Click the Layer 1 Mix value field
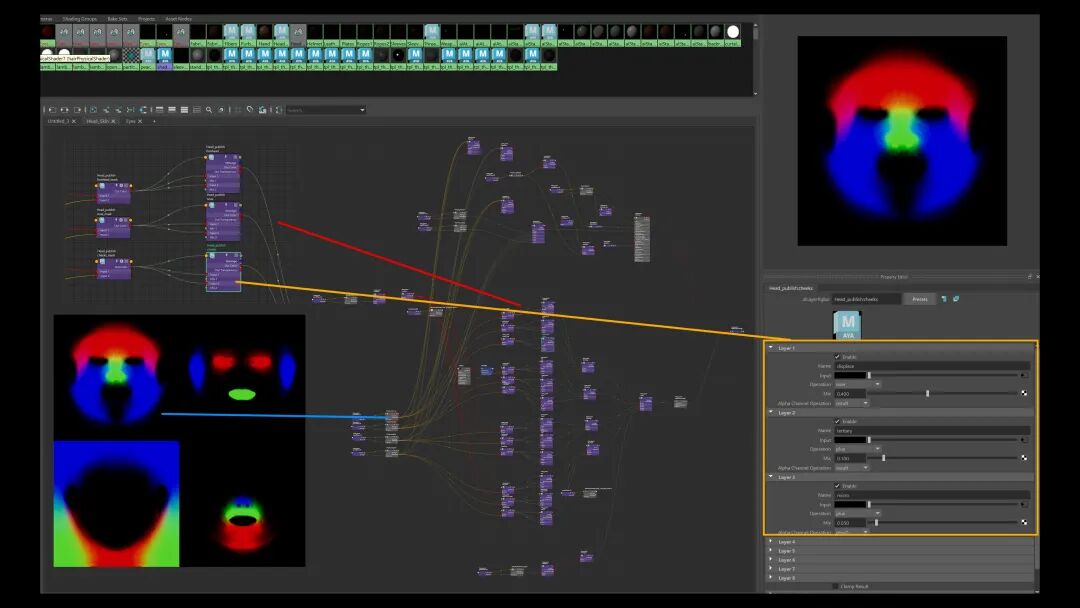Image resolution: width=1080 pixels, height=608 pixels. pyautogui.click(x=850, y=394)
